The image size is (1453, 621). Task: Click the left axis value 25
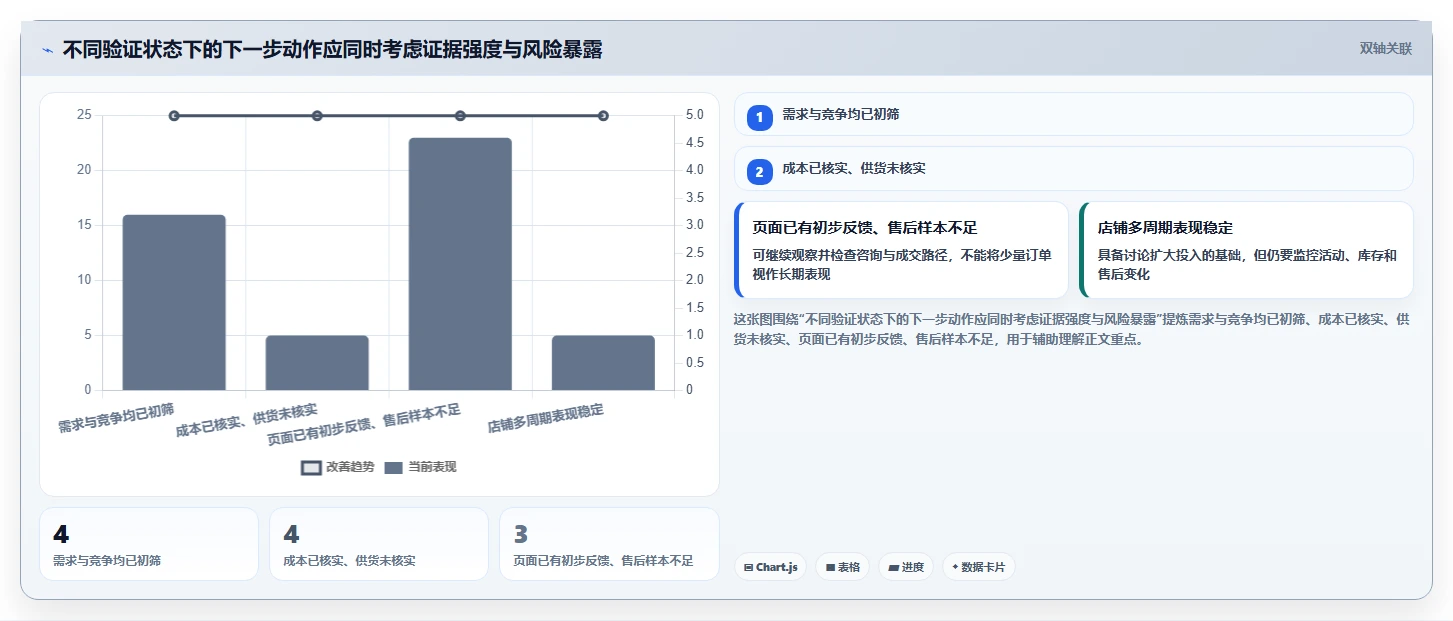[x=83, y=115]
